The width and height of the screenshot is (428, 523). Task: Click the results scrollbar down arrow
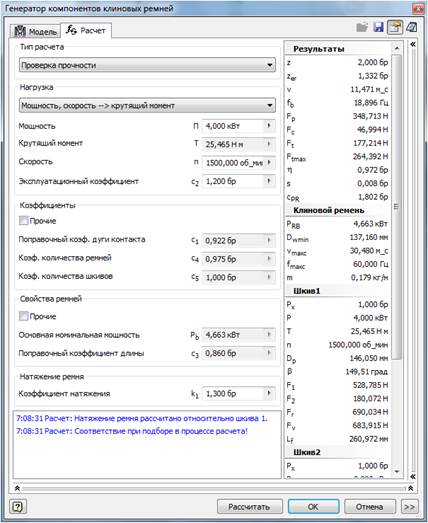[x=397, y=472]
